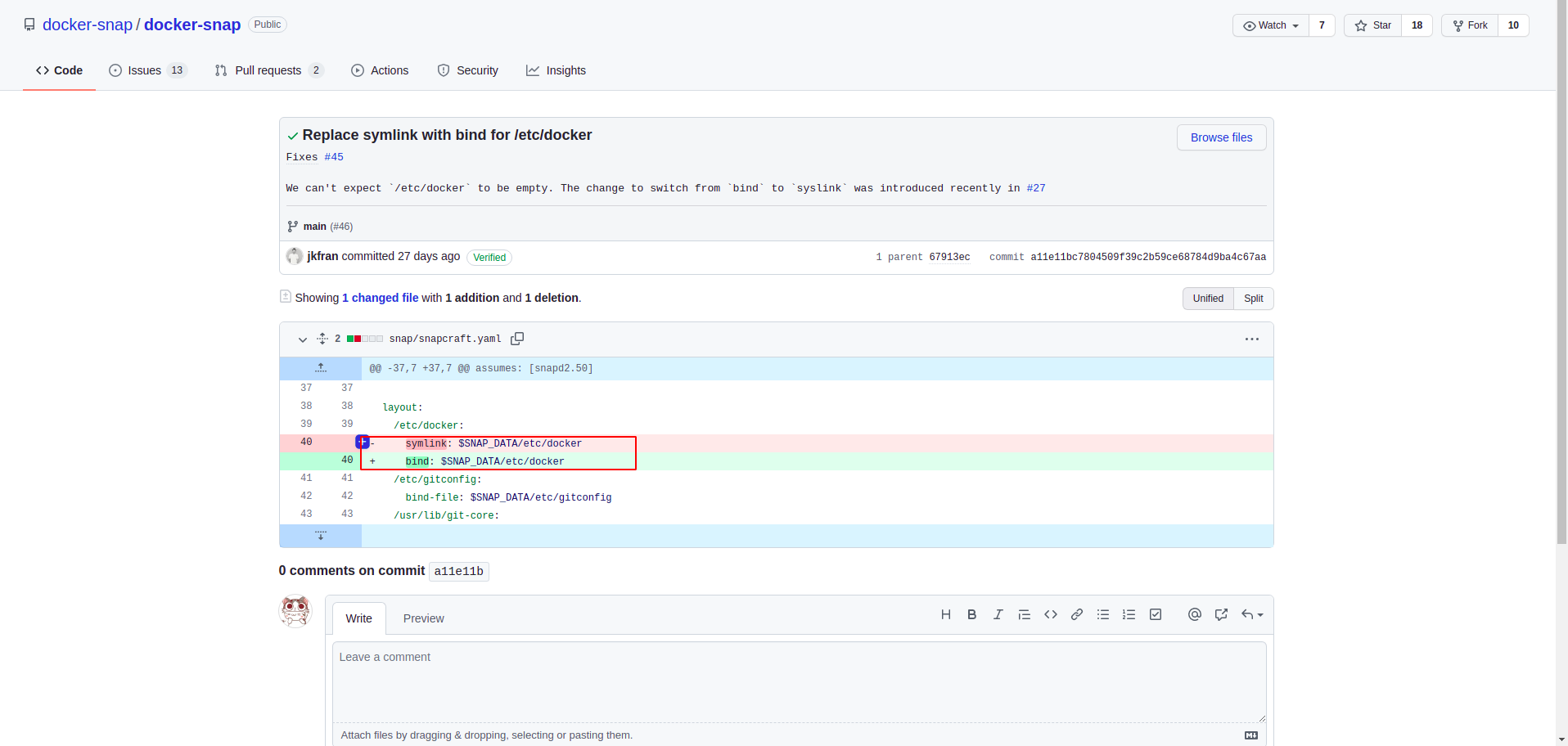Click the 1 changed file link
The image size is (1568, 746).
point(380,298)
